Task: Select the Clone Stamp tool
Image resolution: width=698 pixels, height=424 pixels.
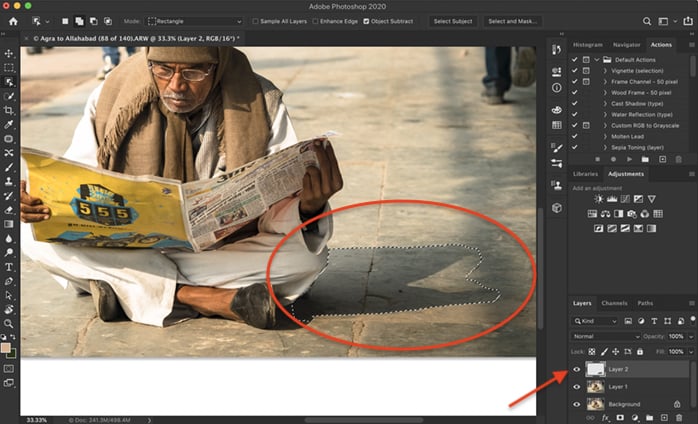Action: click(x=8, y=181)
